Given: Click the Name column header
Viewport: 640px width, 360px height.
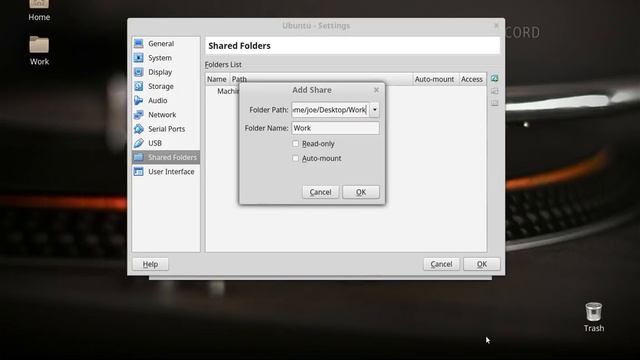Looking at the screenshot, I should point(217,79).
